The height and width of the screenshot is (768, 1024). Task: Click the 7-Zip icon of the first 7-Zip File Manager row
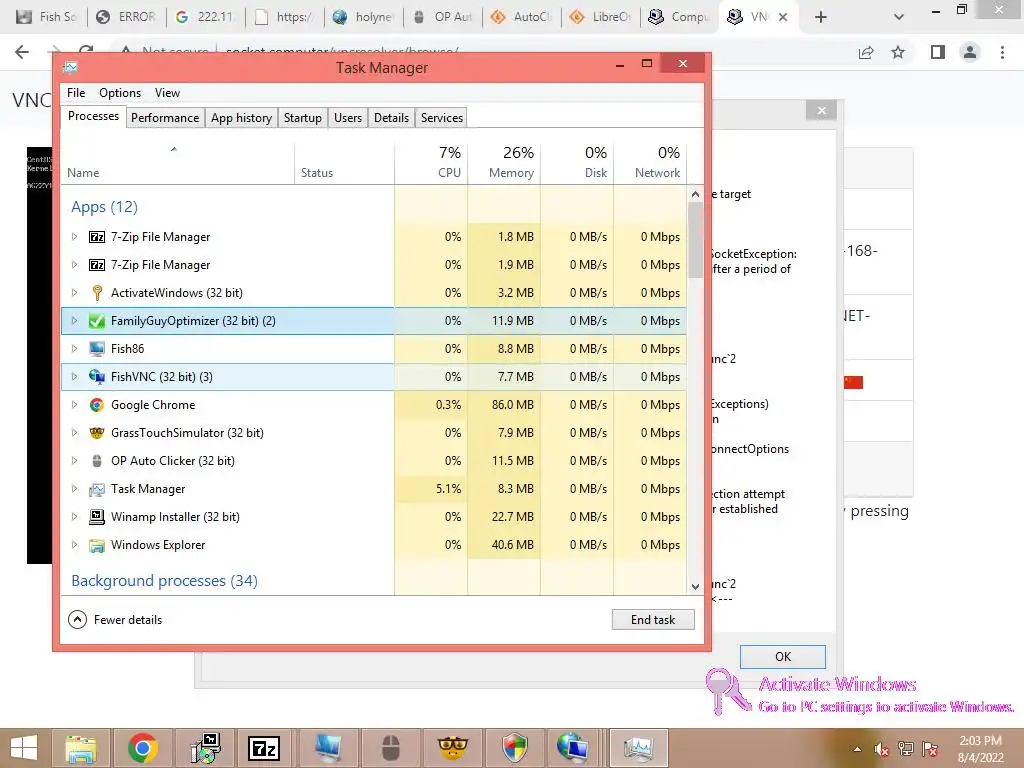pos(97,237)
